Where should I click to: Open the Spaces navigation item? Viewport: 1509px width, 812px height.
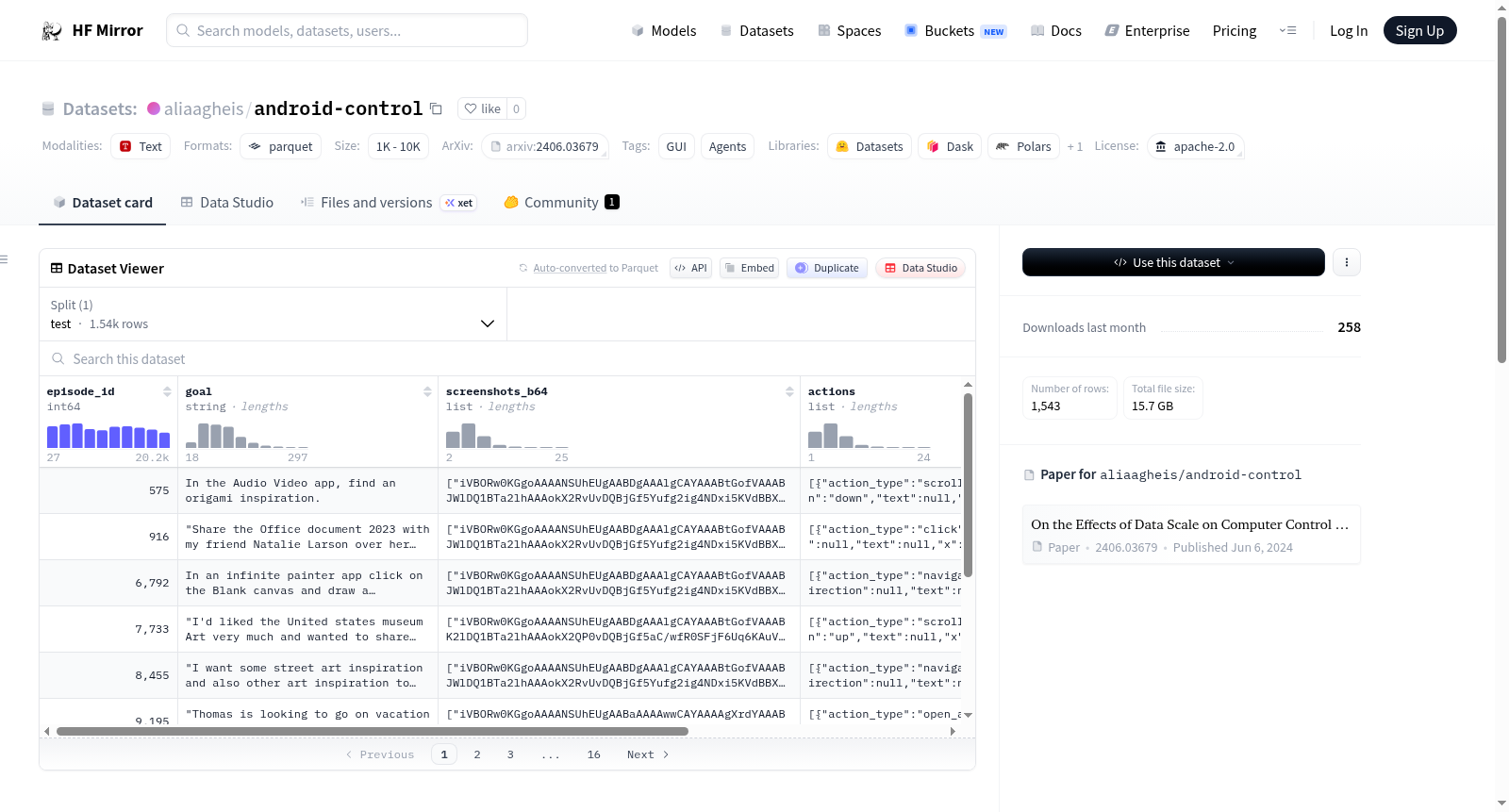[849, 30]
